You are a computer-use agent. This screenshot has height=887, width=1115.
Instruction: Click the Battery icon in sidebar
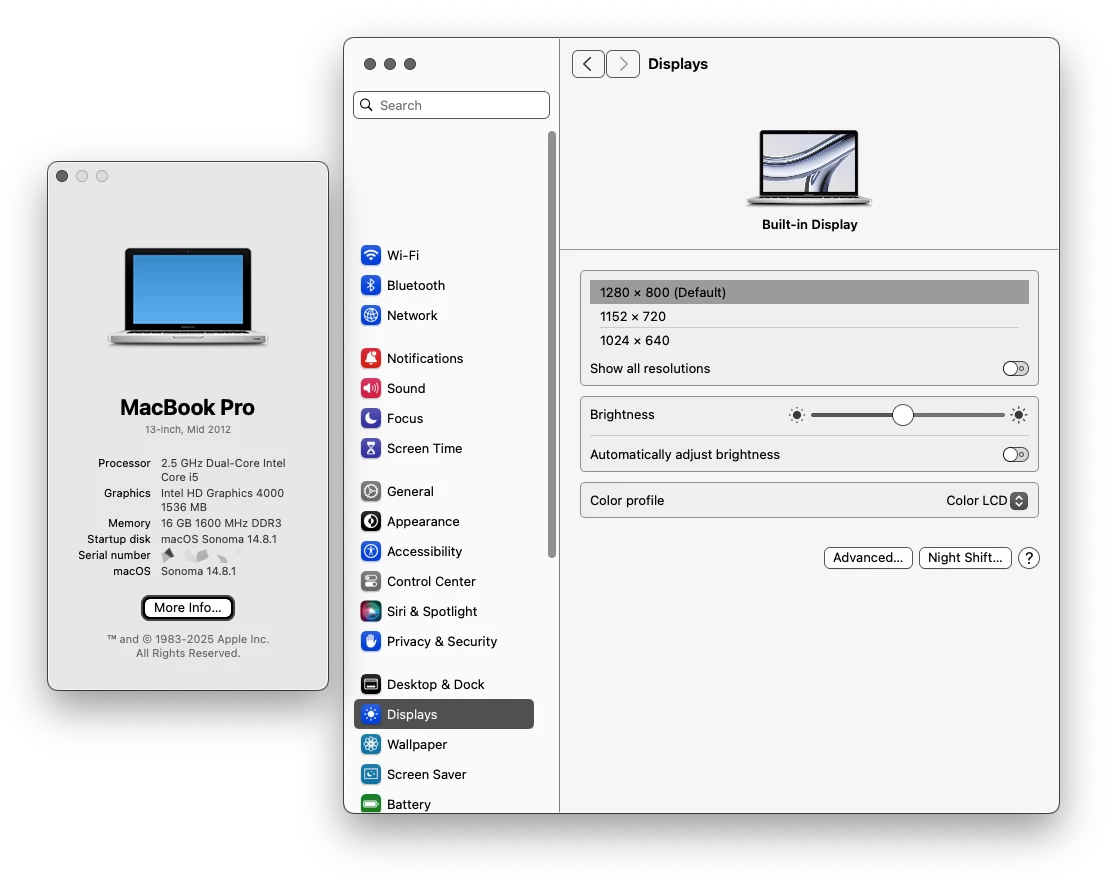370,803
